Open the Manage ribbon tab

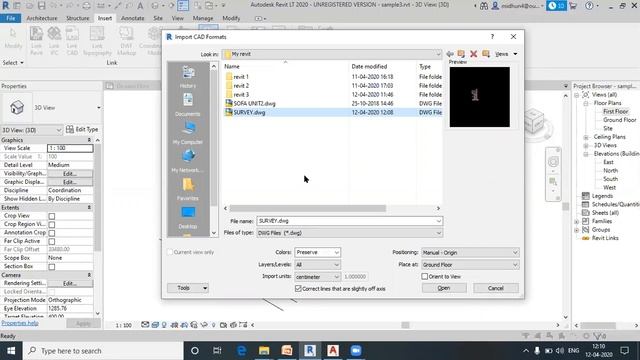coord(203,18)
